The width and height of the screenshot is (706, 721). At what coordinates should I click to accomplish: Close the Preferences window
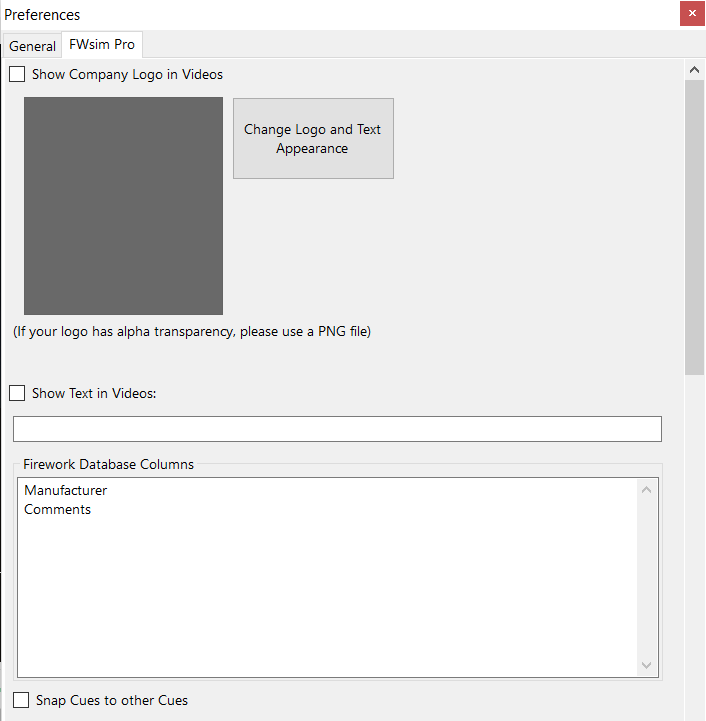pyautogui.click(x=692, y=13)
